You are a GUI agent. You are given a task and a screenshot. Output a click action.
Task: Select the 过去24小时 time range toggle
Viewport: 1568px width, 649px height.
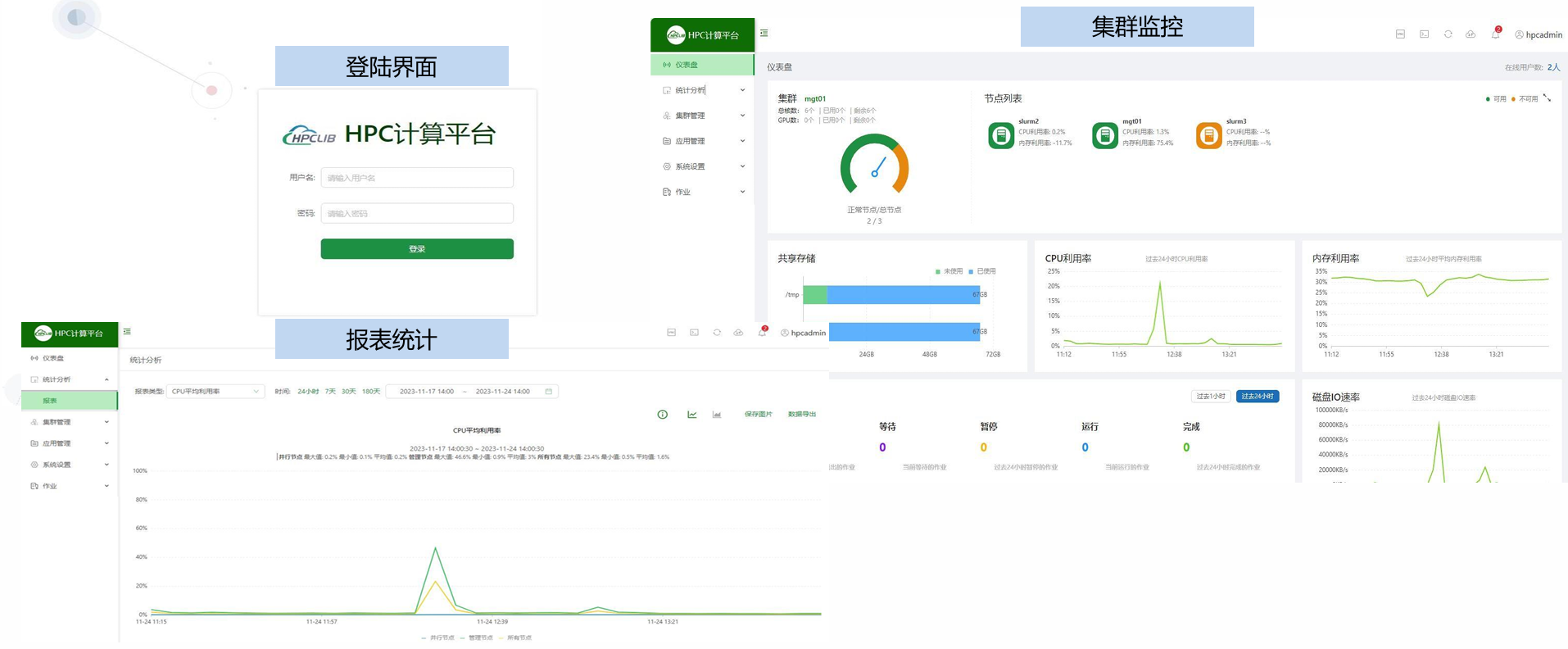coord(1257,397)
